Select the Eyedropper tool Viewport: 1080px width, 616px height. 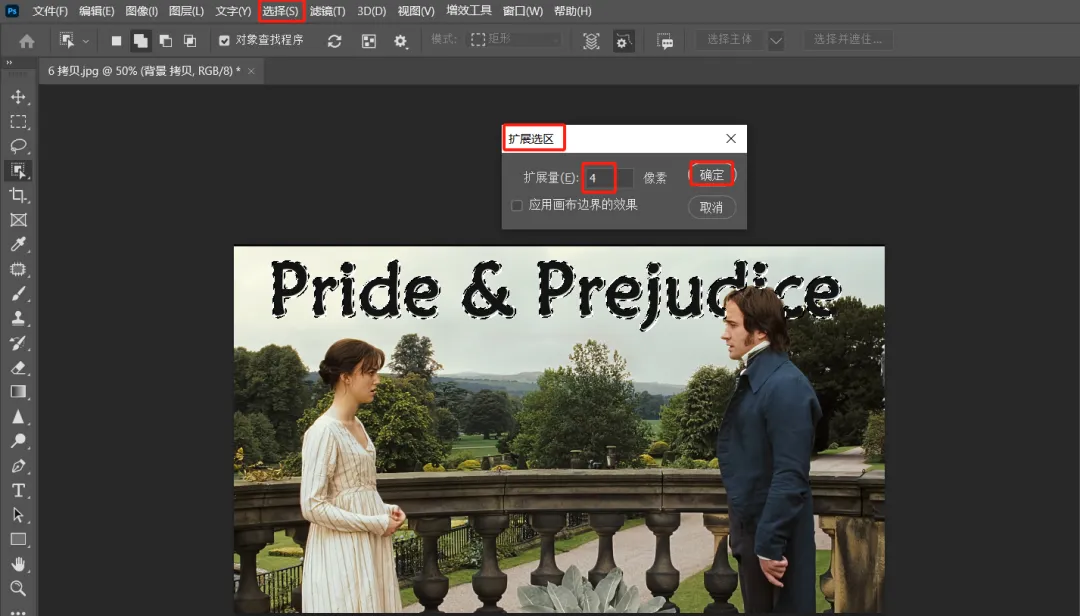click(19, 245)
